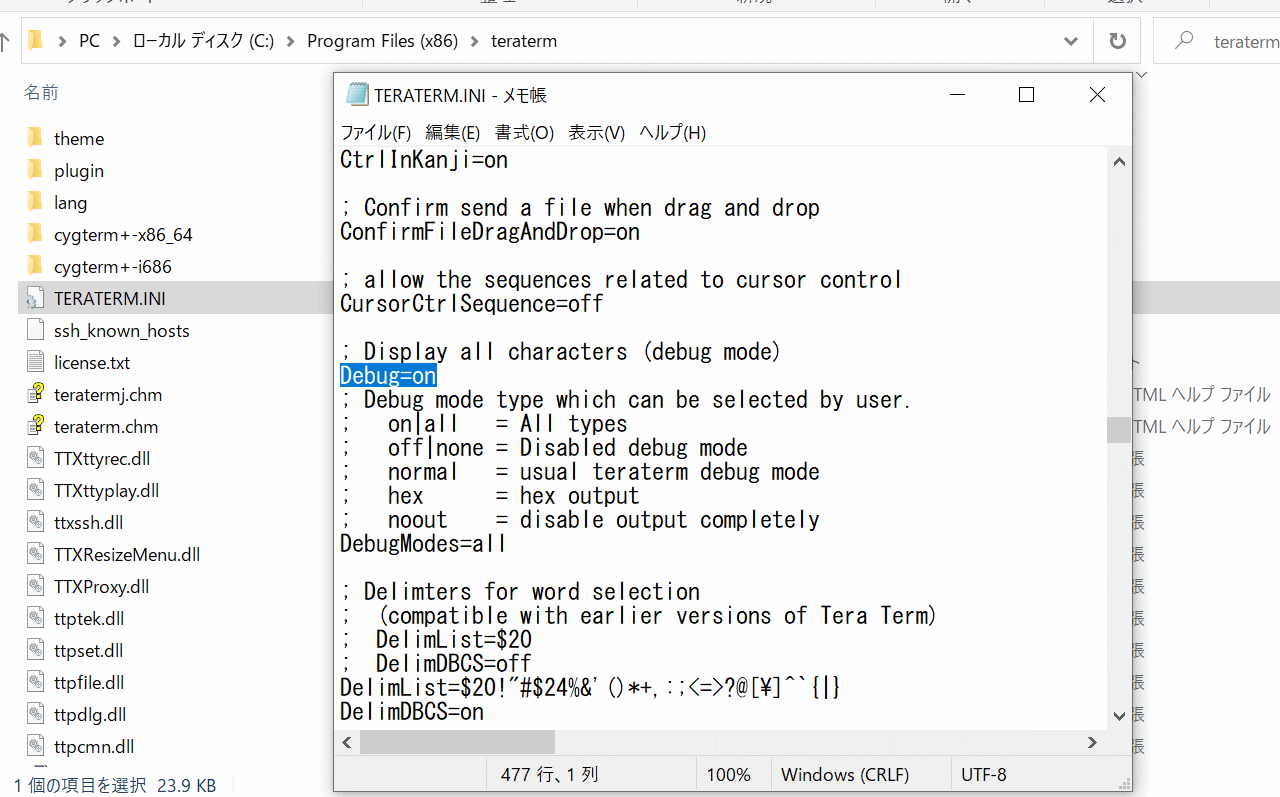Navigate to PC in the address bar
This screenshot has height=797, width=1280.
coord(90,41)
